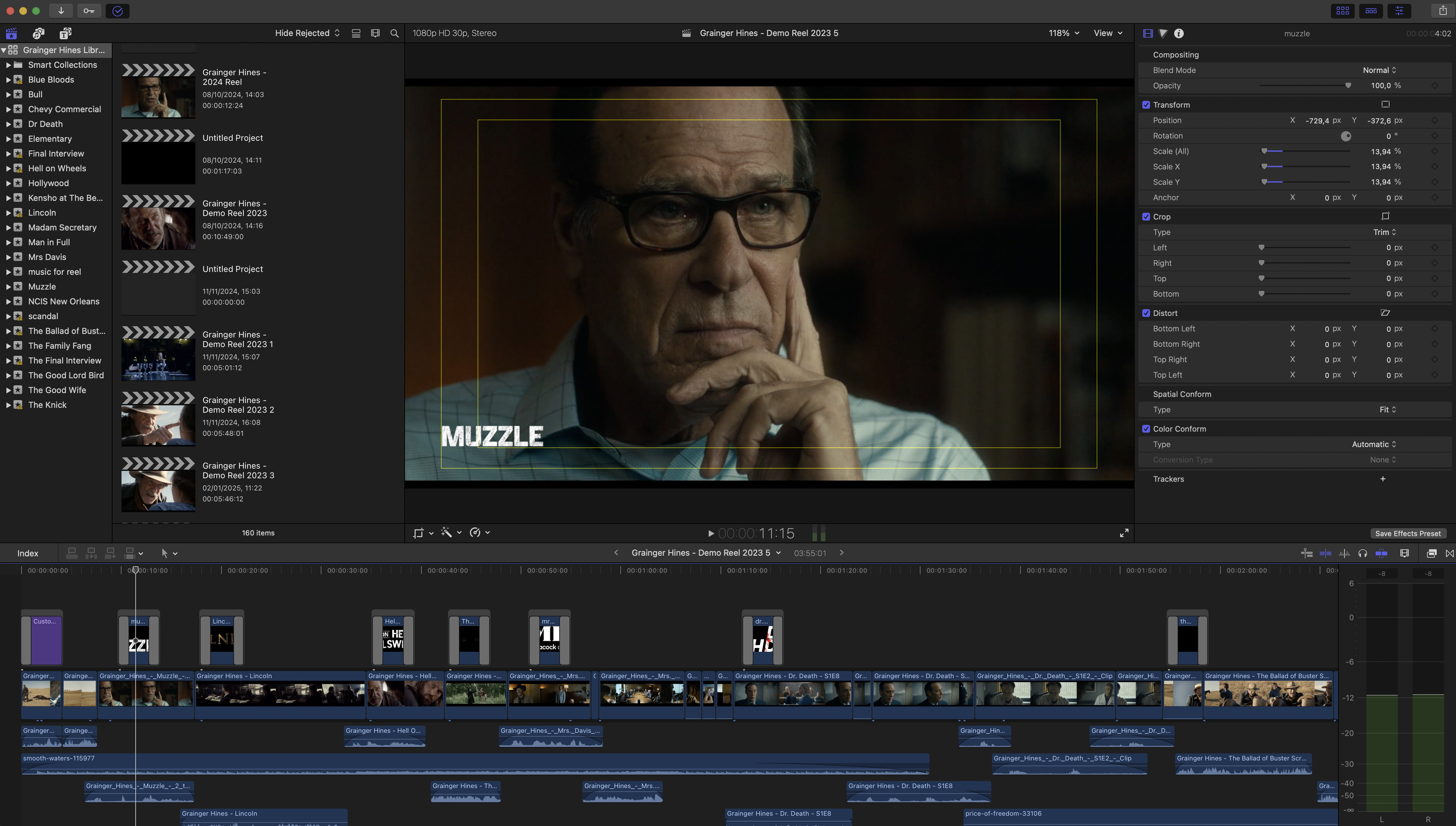Open the Crop Type Trim dropdown
The height and width of the screenshot is (826, 1456).
[x=1385, y=232]
